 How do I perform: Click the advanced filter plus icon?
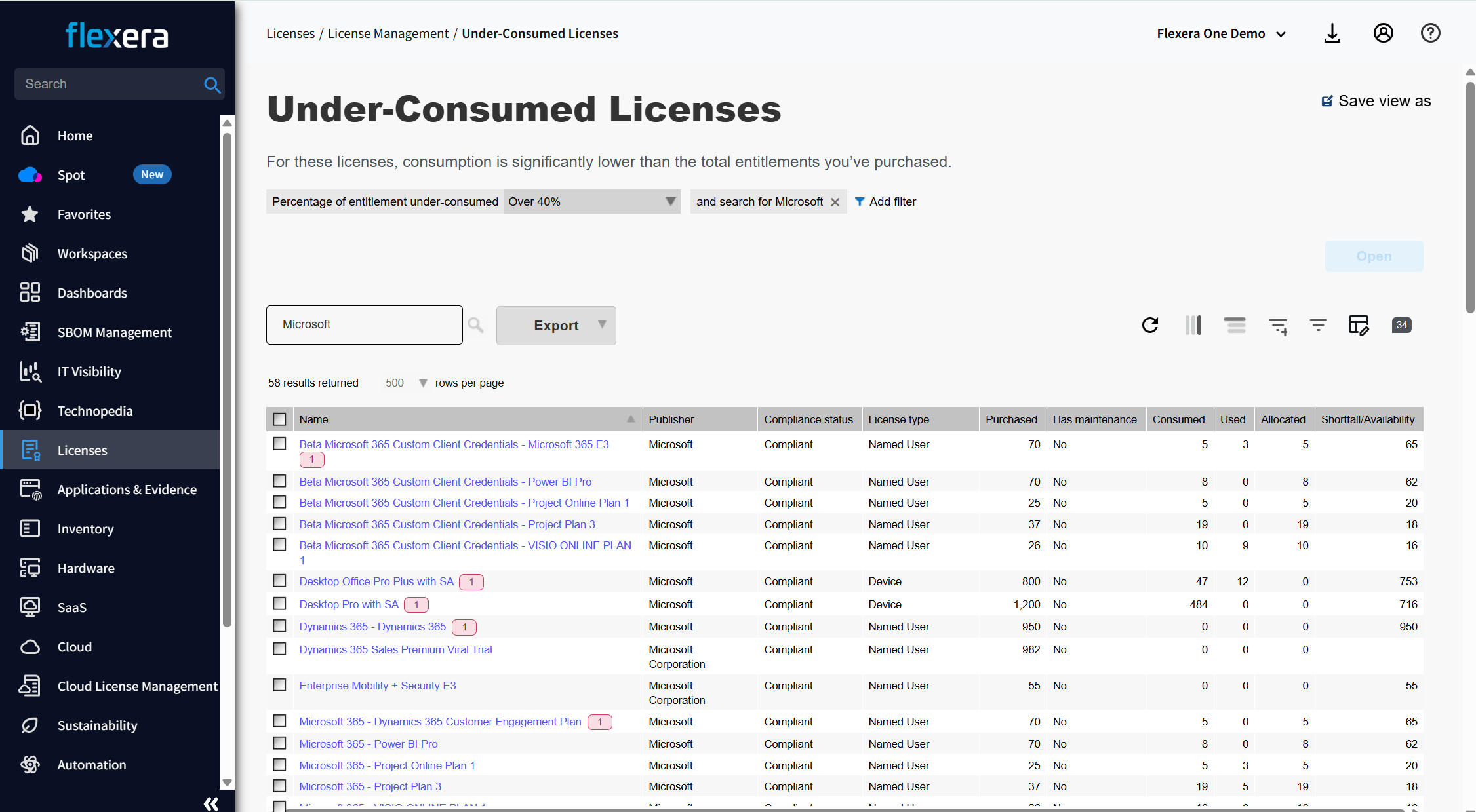[1279, 326]
